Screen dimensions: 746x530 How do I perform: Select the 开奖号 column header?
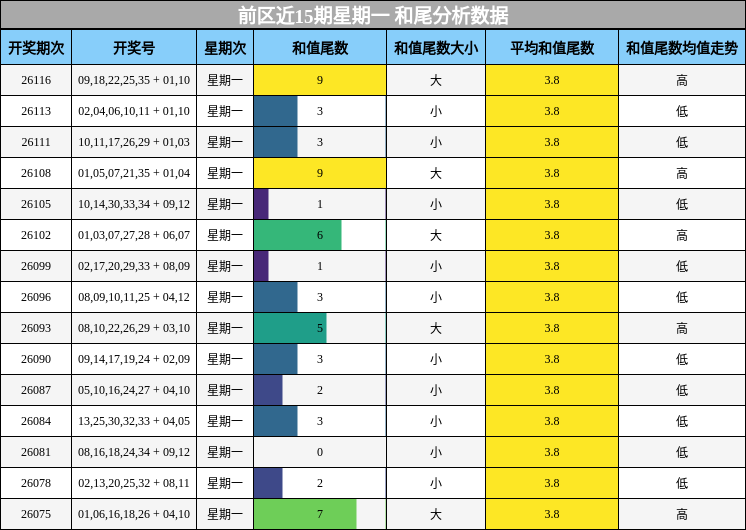pos(134,48)
